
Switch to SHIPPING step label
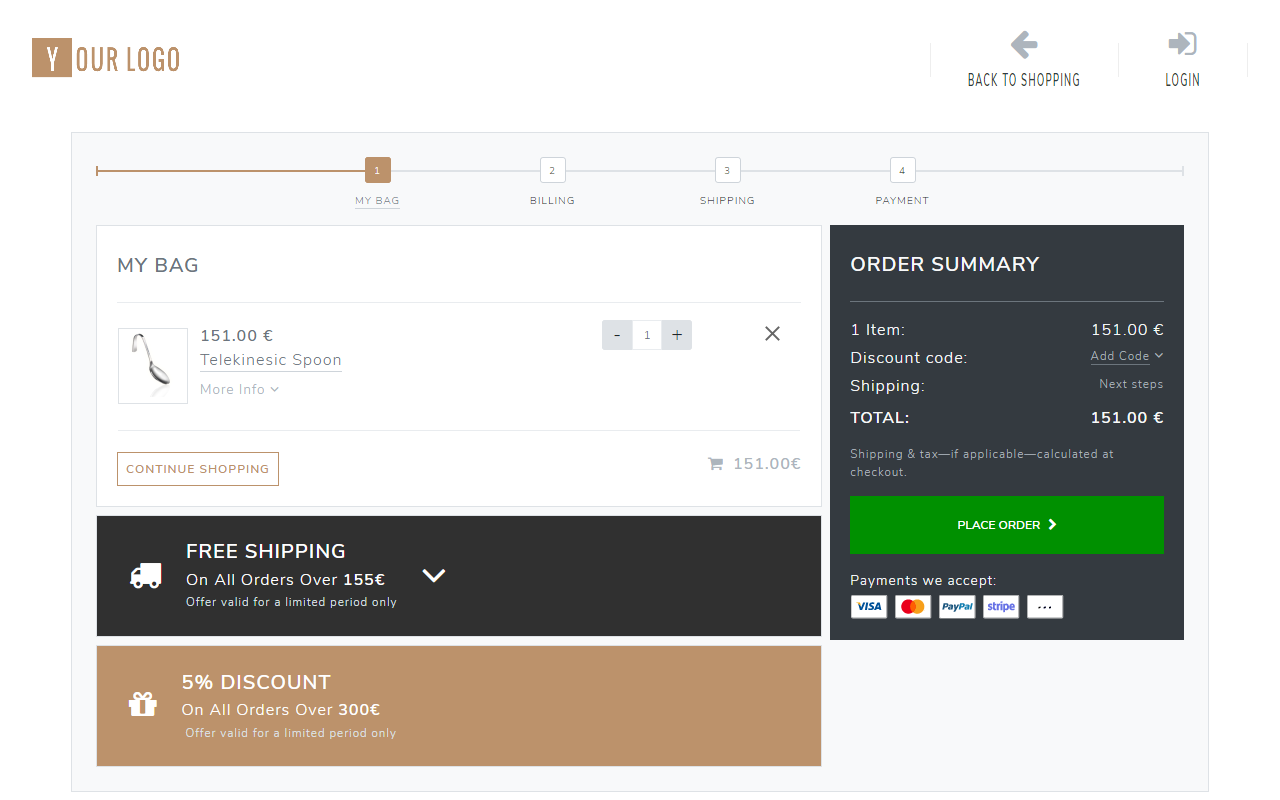(x=727, y=201)
